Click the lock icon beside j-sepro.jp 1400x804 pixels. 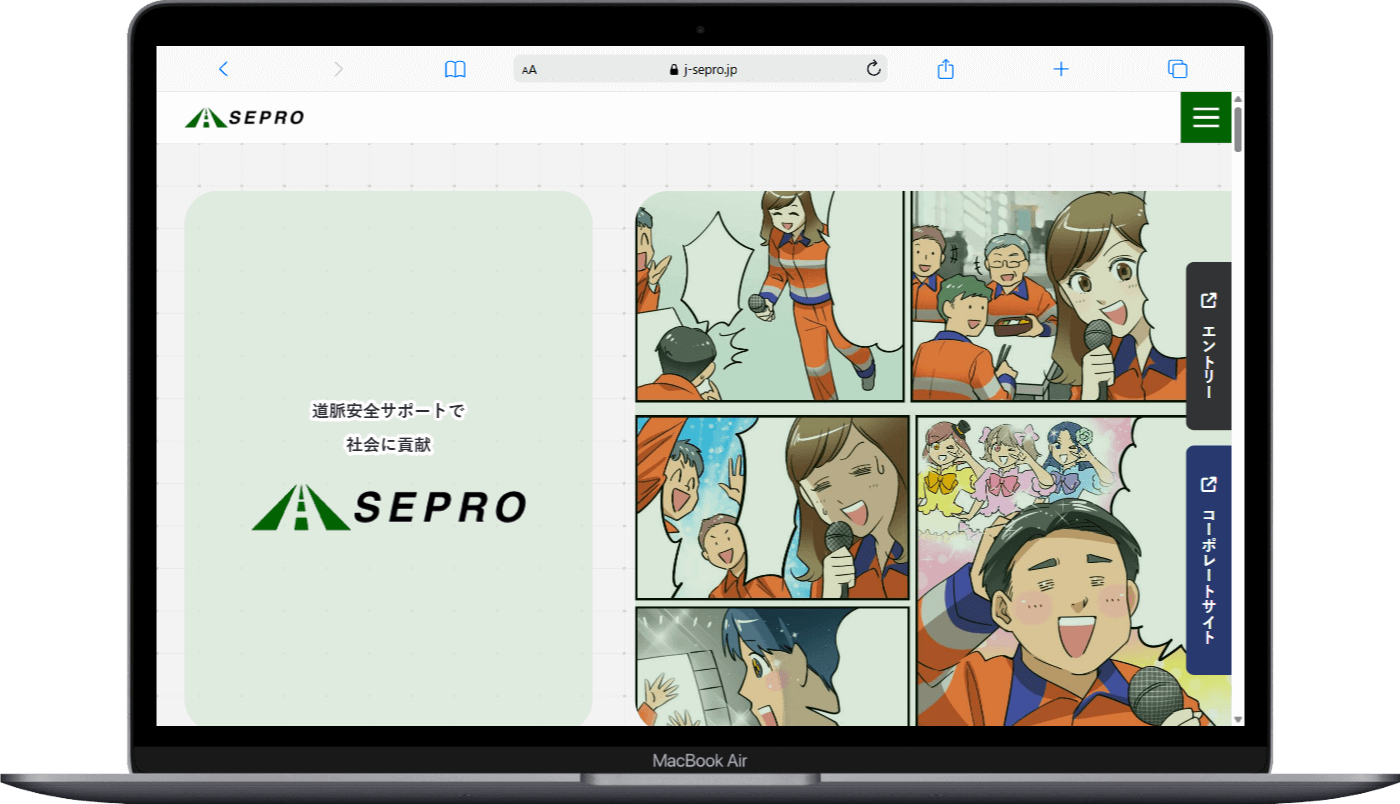point(673,70)
